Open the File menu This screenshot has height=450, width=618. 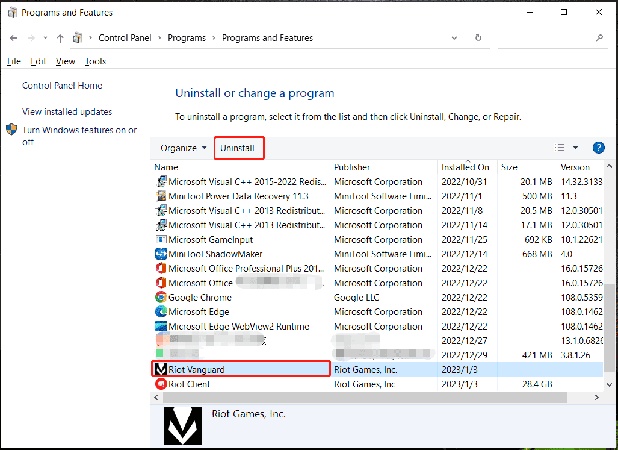[13, 61]
